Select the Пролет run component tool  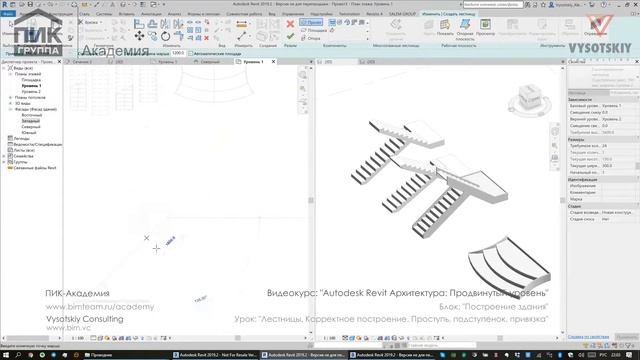point(311,22)
